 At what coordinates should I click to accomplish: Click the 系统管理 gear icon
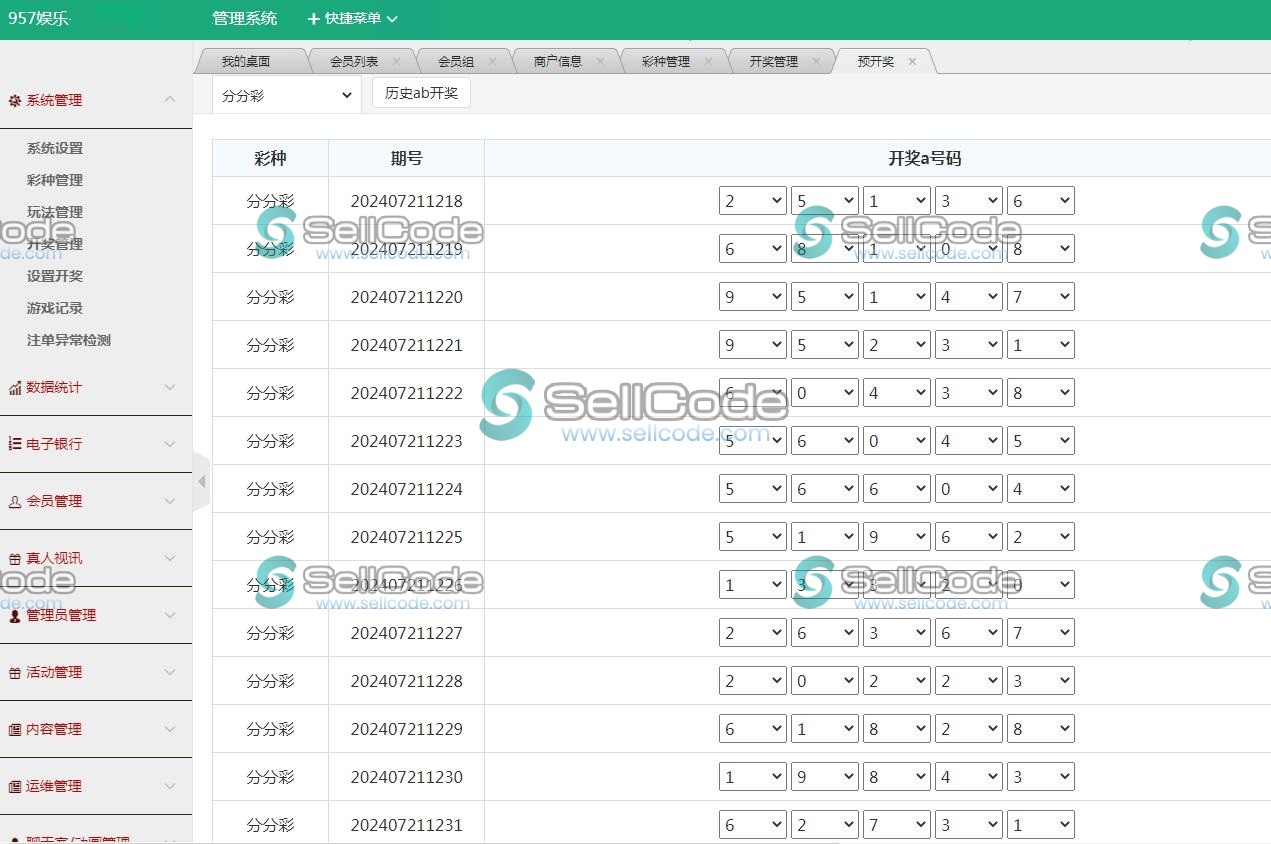(13, 100)
